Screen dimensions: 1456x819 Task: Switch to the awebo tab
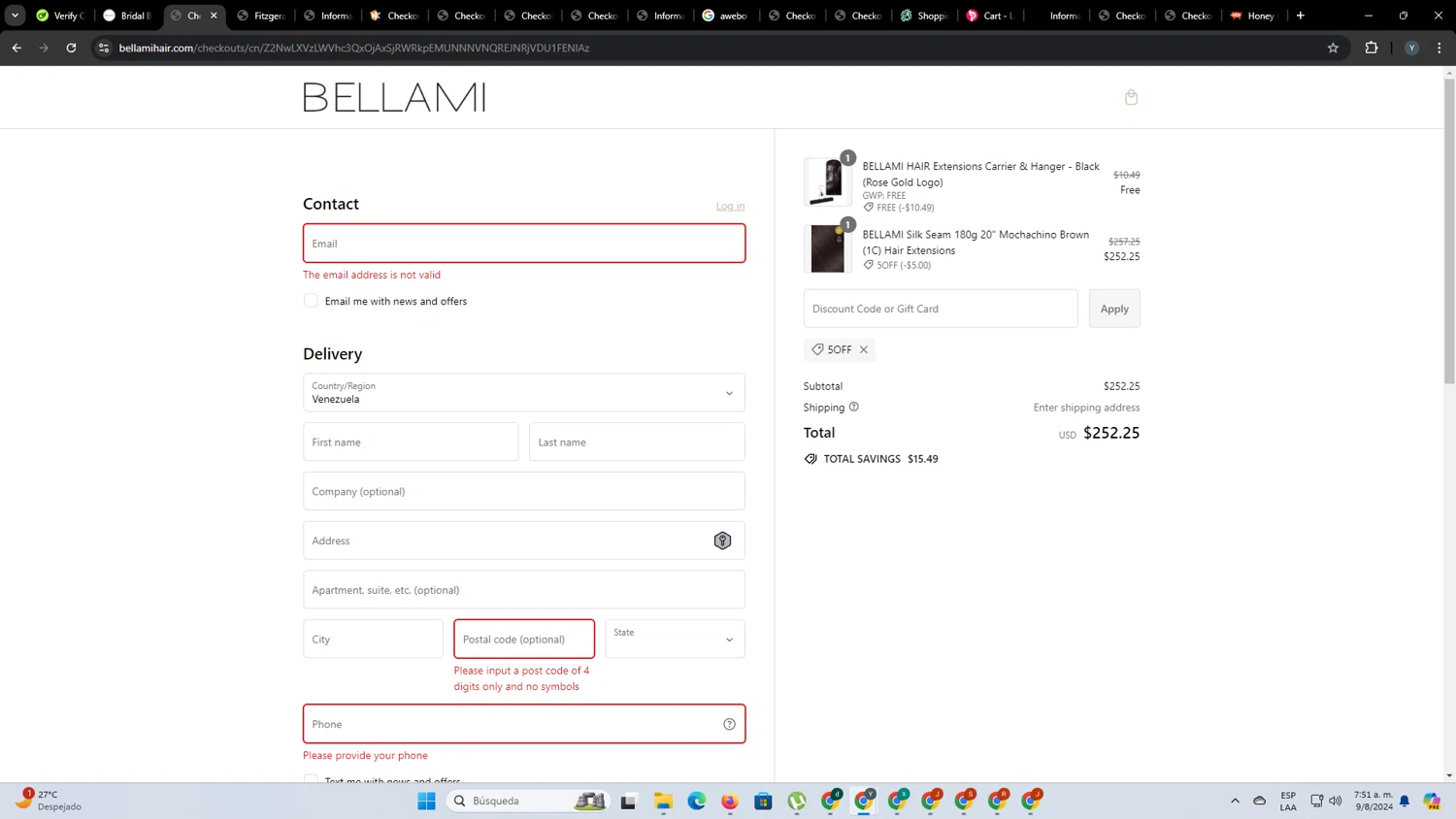click(725, 16)
